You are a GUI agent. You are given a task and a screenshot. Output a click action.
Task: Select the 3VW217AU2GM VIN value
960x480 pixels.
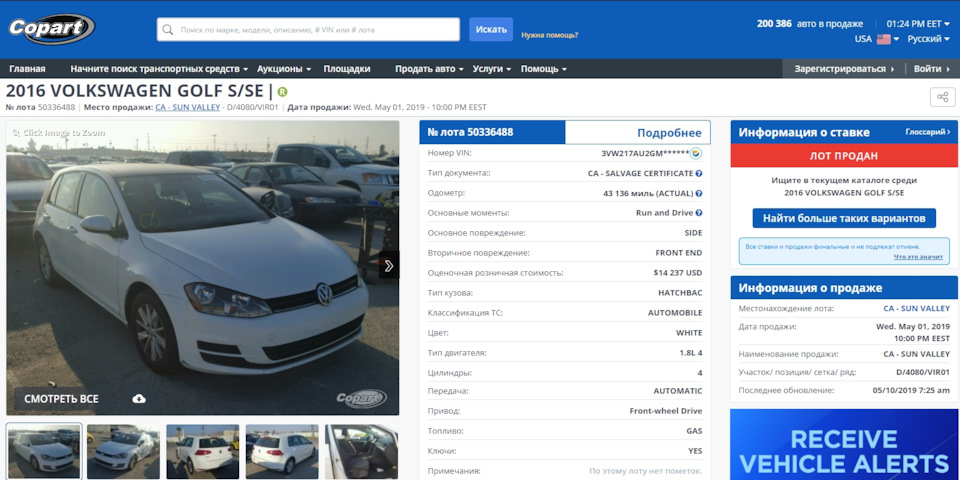pyautogui.click(x=645, y=153)
